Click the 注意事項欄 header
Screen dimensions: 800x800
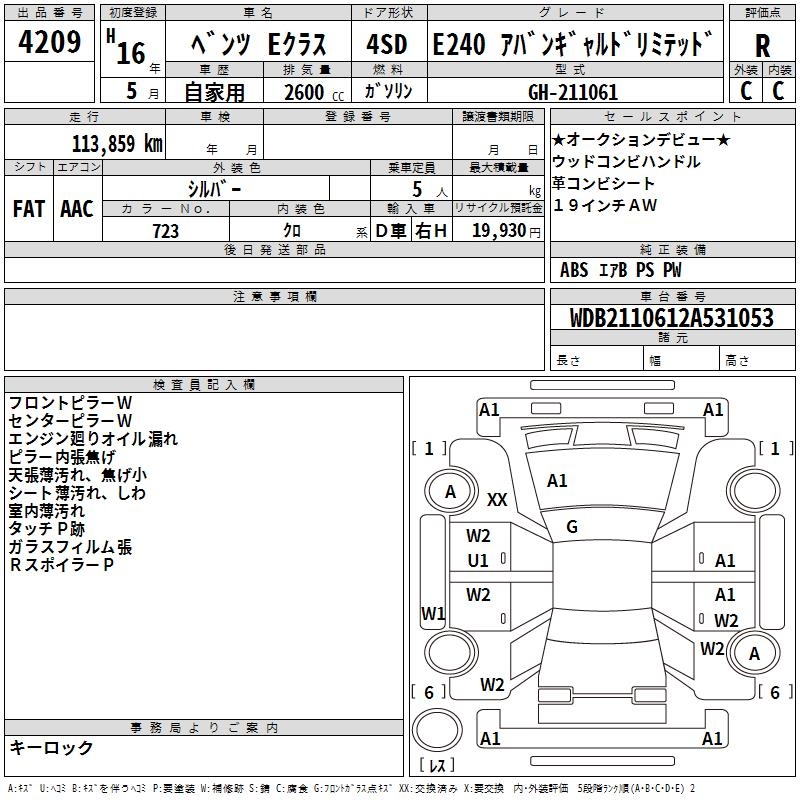click(274, 296)
